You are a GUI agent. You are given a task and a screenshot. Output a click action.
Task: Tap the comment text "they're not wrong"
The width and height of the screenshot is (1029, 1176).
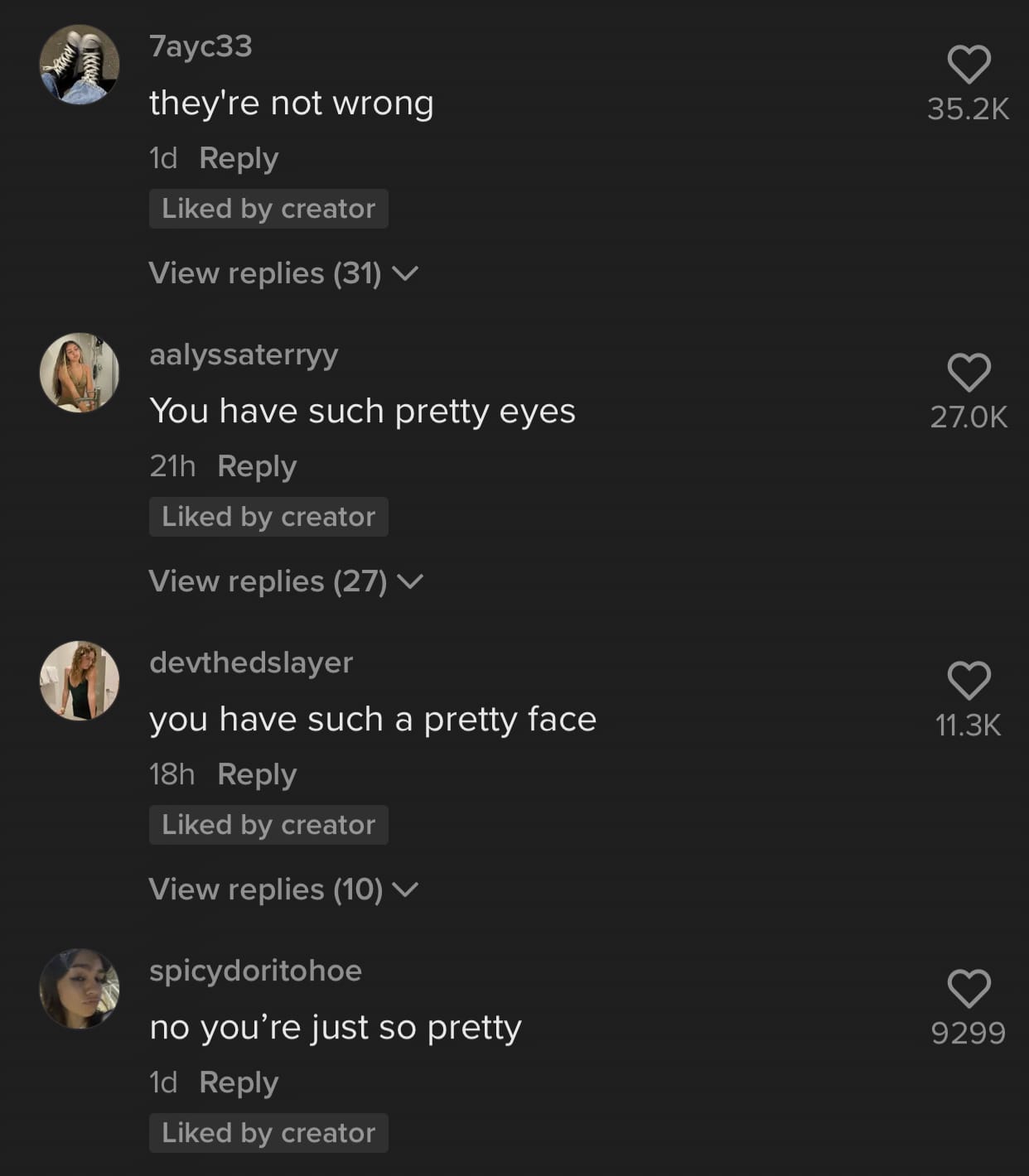pos(292,104)
